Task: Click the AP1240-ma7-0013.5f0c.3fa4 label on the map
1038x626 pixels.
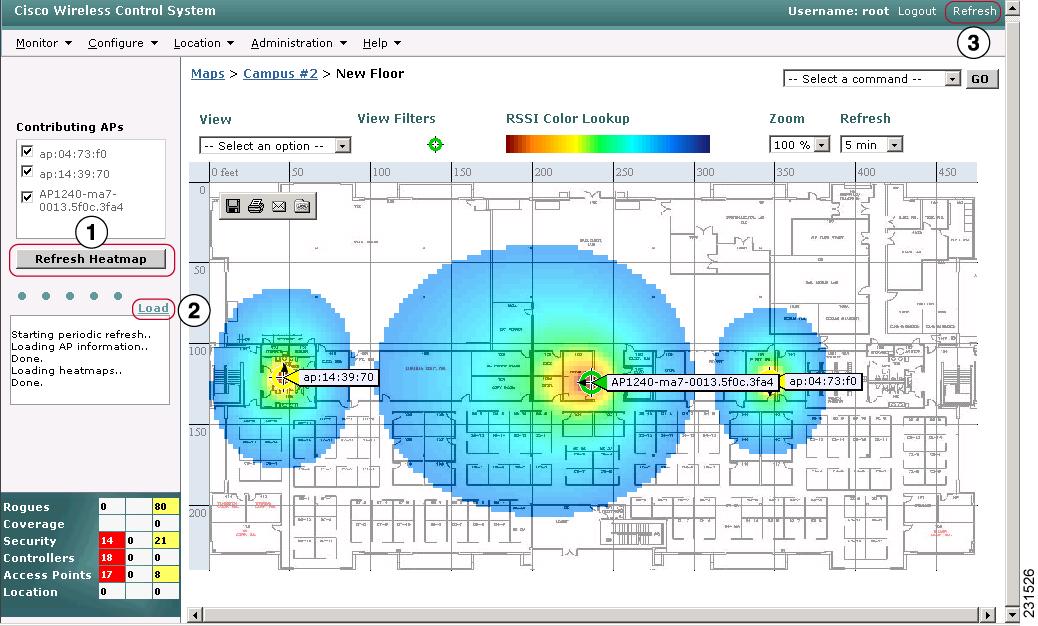Action: (692, 382)
